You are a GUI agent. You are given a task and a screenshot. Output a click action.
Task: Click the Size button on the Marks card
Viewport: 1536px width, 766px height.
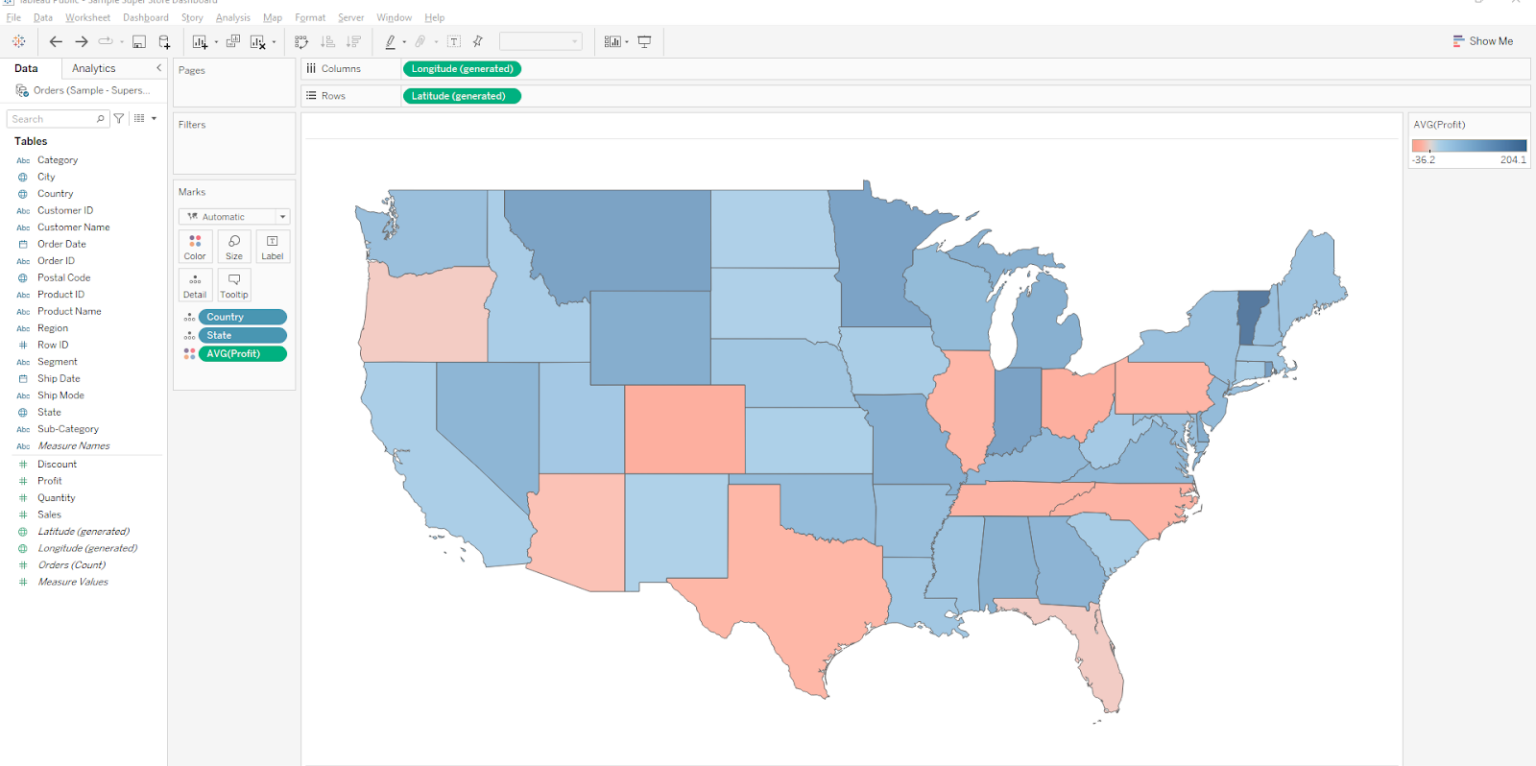[233, 246]
